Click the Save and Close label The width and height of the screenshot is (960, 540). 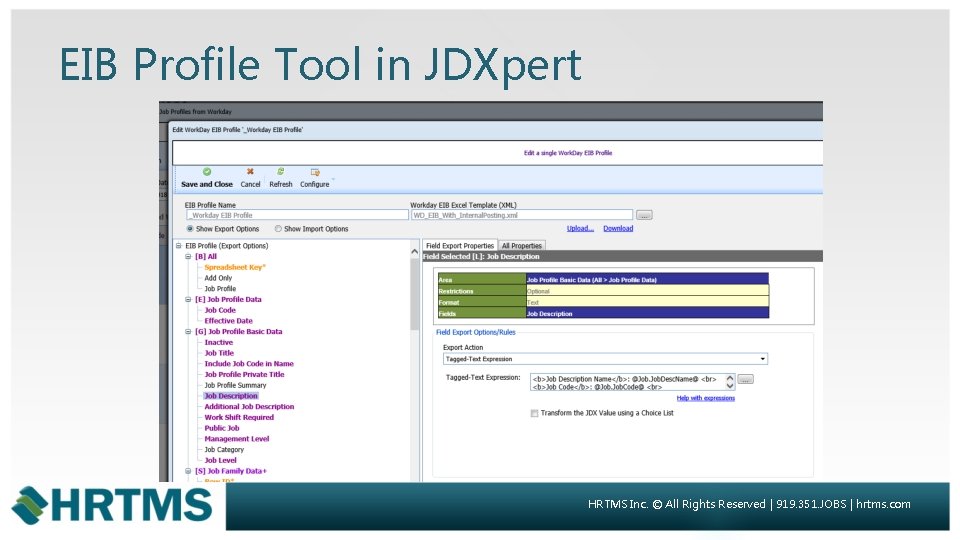207,184
